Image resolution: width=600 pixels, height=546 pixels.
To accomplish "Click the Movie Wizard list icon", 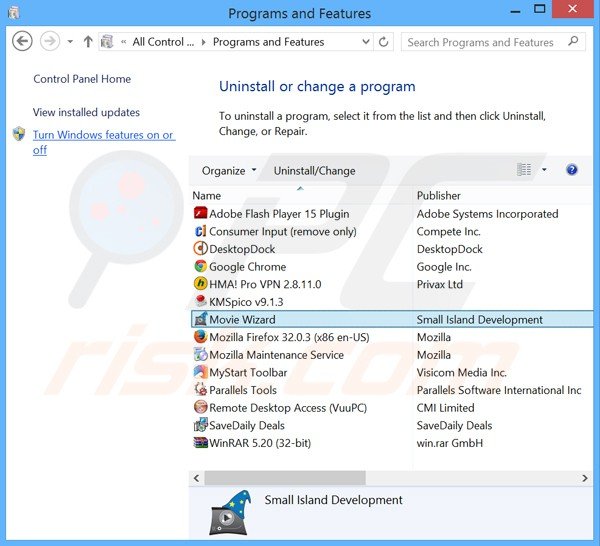I will (201, 319).
